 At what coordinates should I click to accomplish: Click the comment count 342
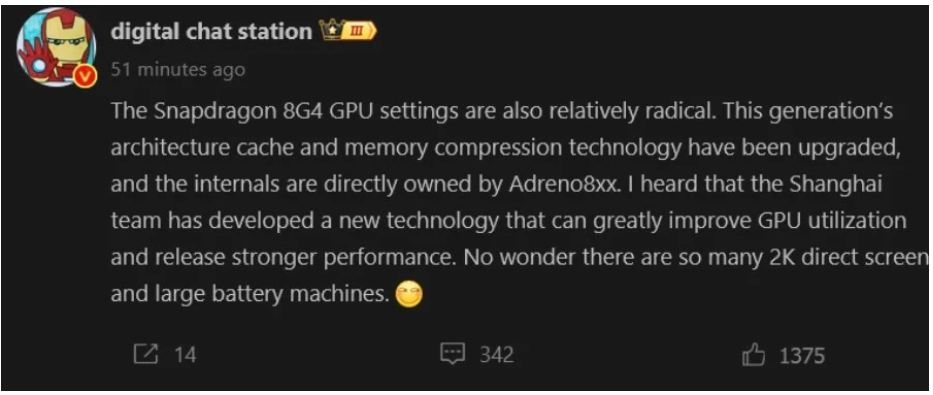[x=496, y=355]
